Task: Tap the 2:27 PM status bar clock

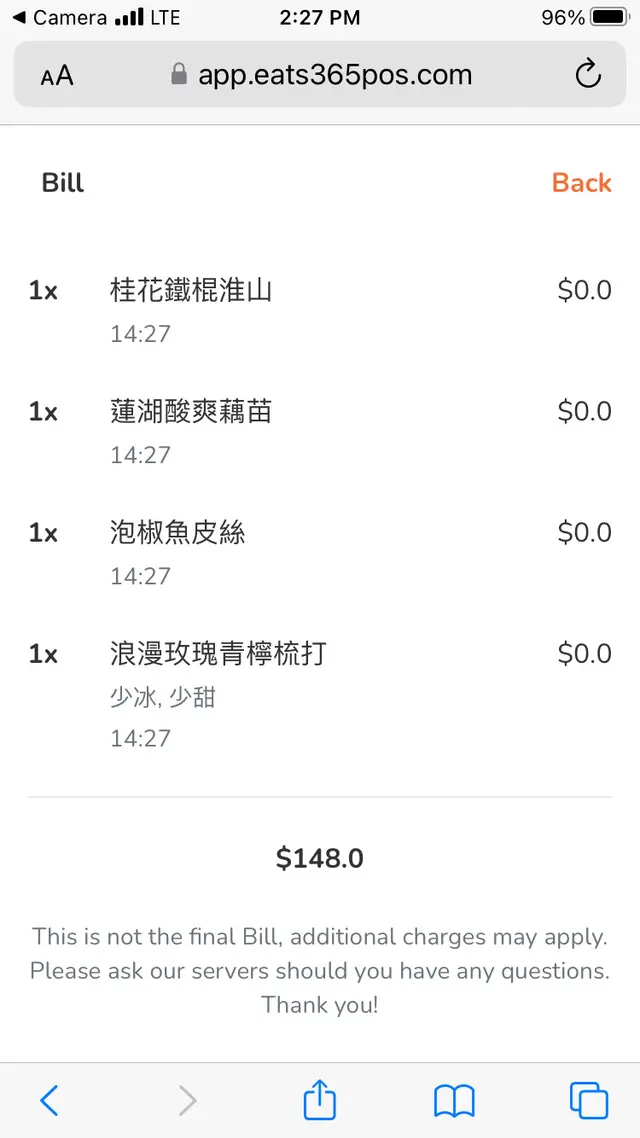Action: pos(319,17)
